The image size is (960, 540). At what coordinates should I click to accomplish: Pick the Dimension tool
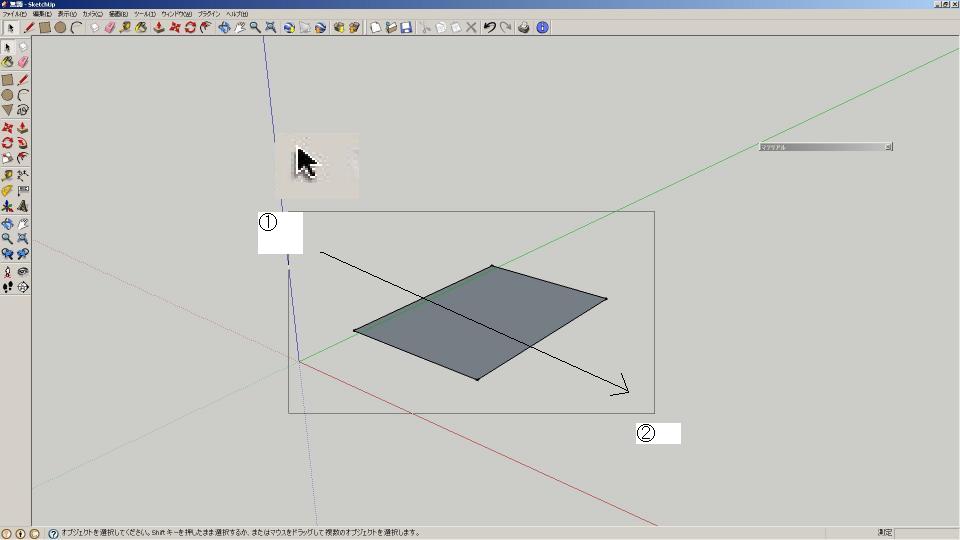tap(23, 176)
